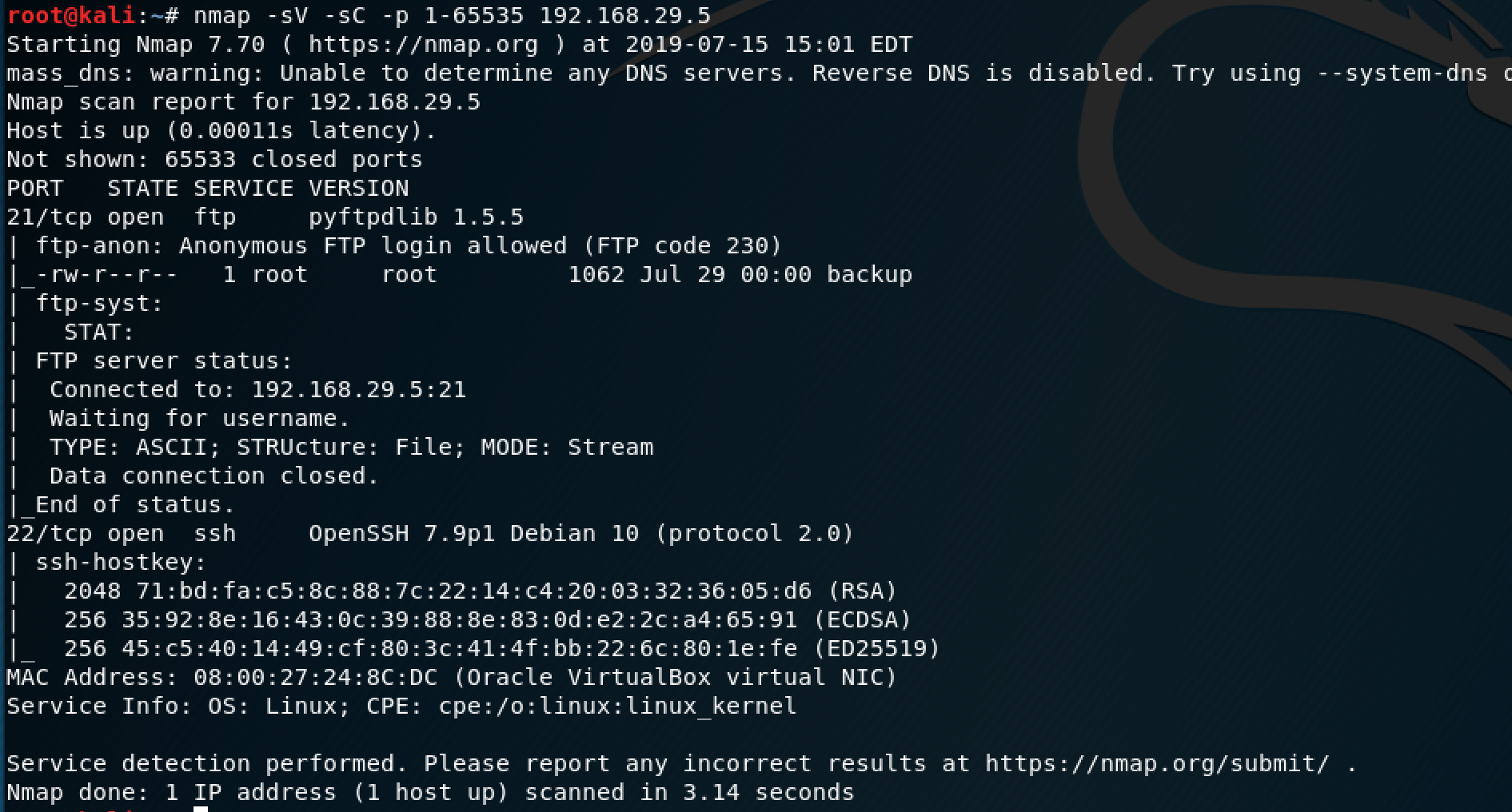Click the pyftpdlib 1.5.5 version text
Image resolution: width=1512 pixels, height=812 pixels.
coord(417,217)
